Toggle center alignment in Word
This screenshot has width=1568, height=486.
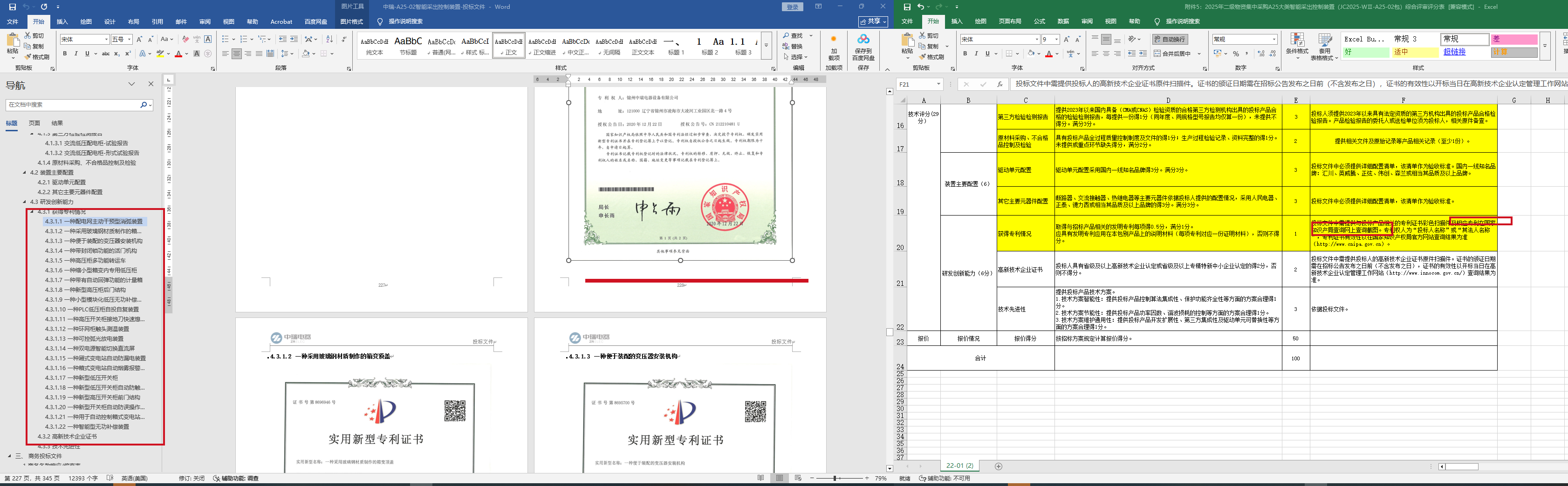237,54
